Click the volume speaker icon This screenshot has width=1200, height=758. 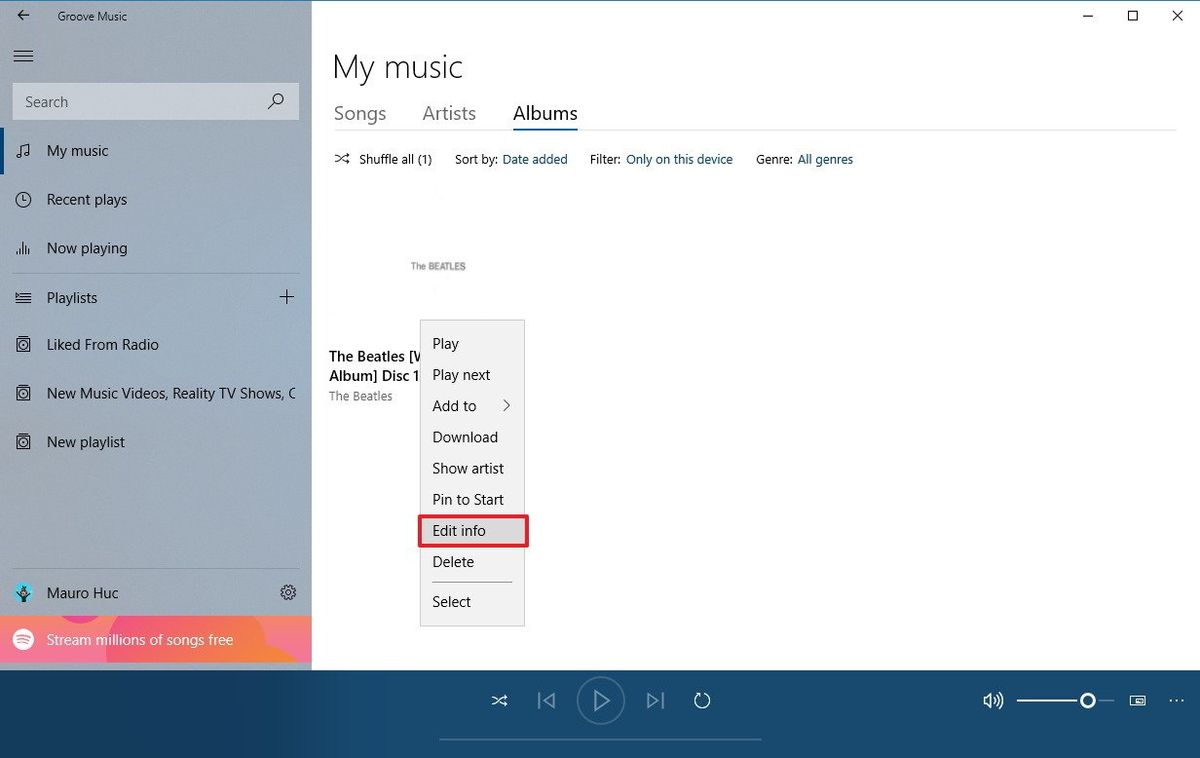(992, 700)
